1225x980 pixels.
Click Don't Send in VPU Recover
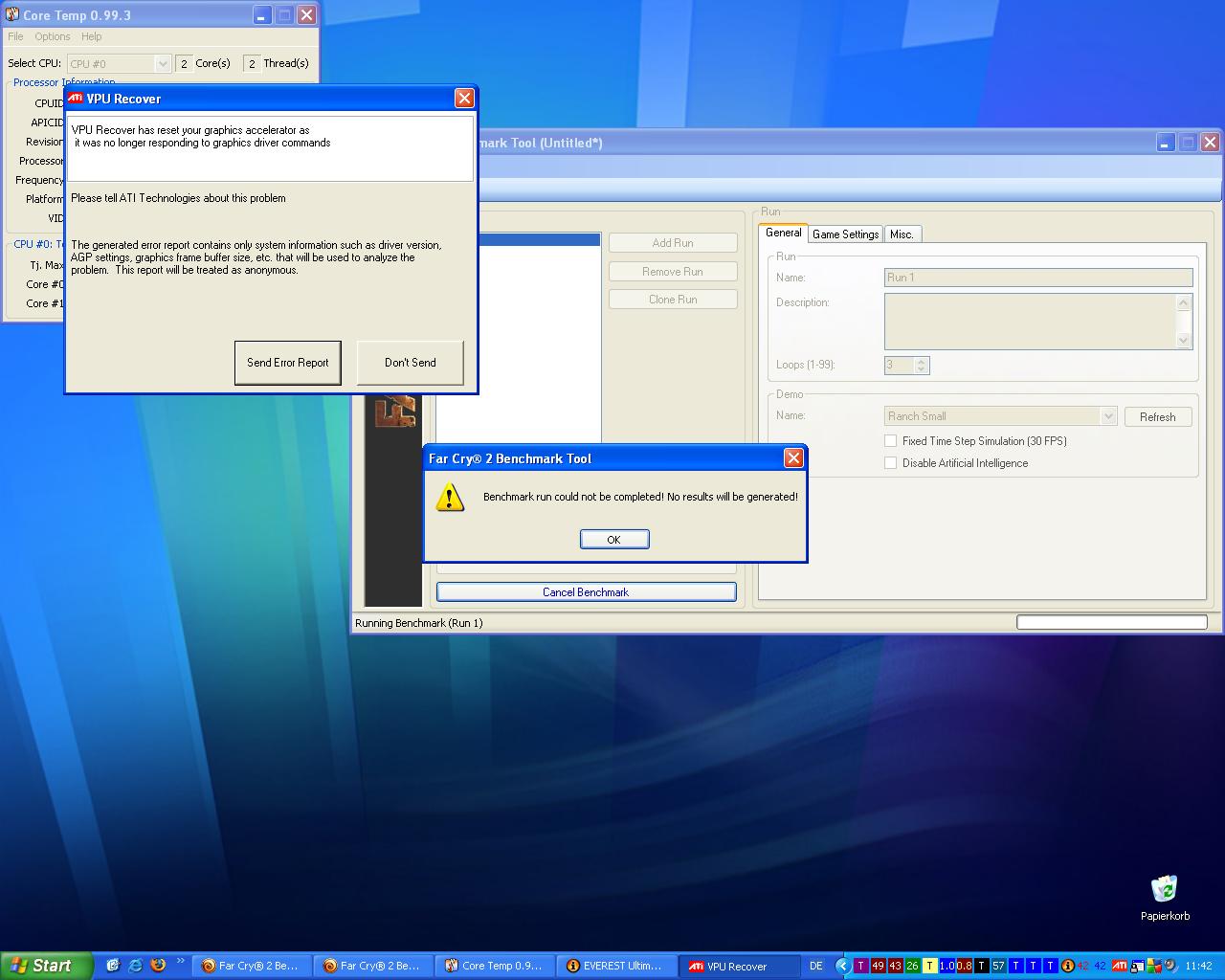pyautogui.click(x=411, y=363)
